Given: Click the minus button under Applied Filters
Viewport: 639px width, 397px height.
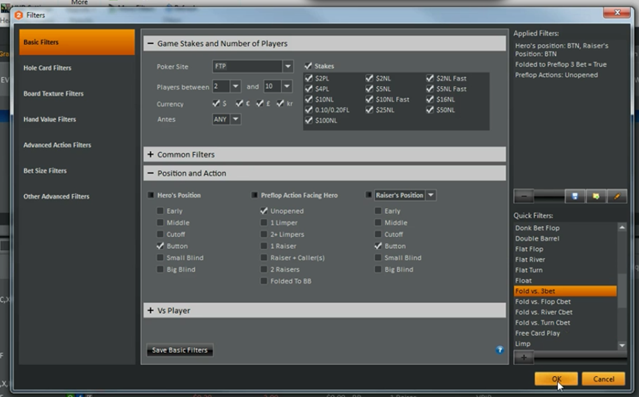Looking at the screenshot, I should pos(524,196).
